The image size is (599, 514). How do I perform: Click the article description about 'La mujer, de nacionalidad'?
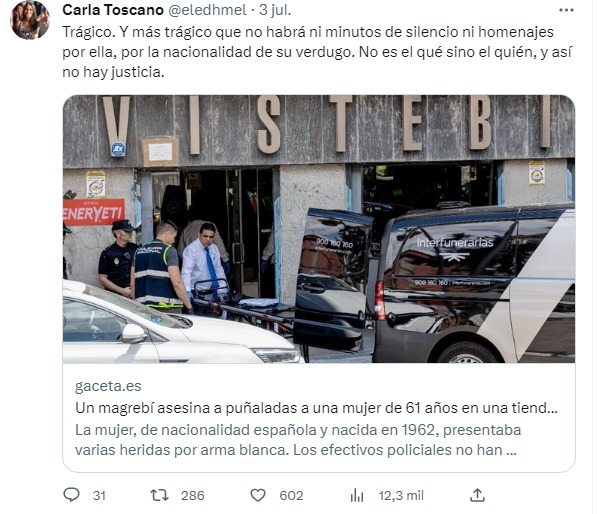(x=298, y=440)
